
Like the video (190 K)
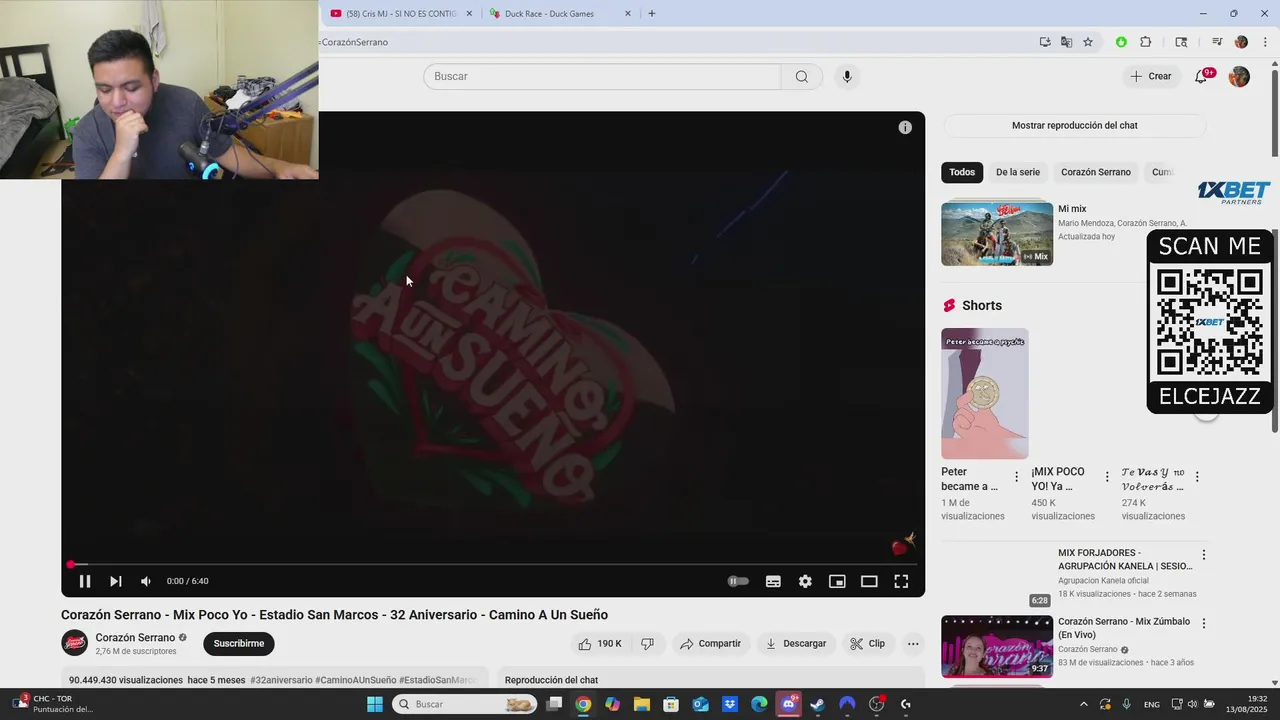point(600,644)
